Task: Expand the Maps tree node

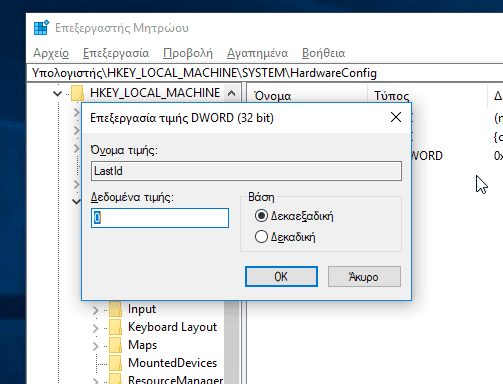Action: [96, 346]
